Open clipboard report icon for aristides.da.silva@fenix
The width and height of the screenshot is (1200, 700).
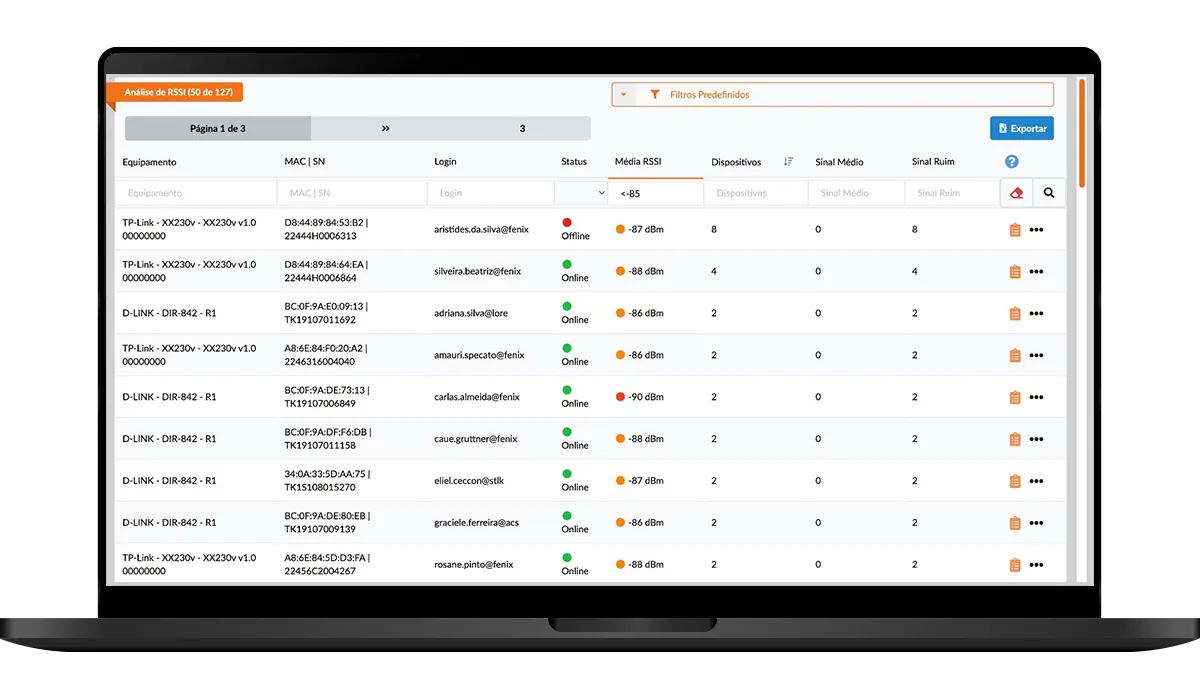tap(1015, 230)
